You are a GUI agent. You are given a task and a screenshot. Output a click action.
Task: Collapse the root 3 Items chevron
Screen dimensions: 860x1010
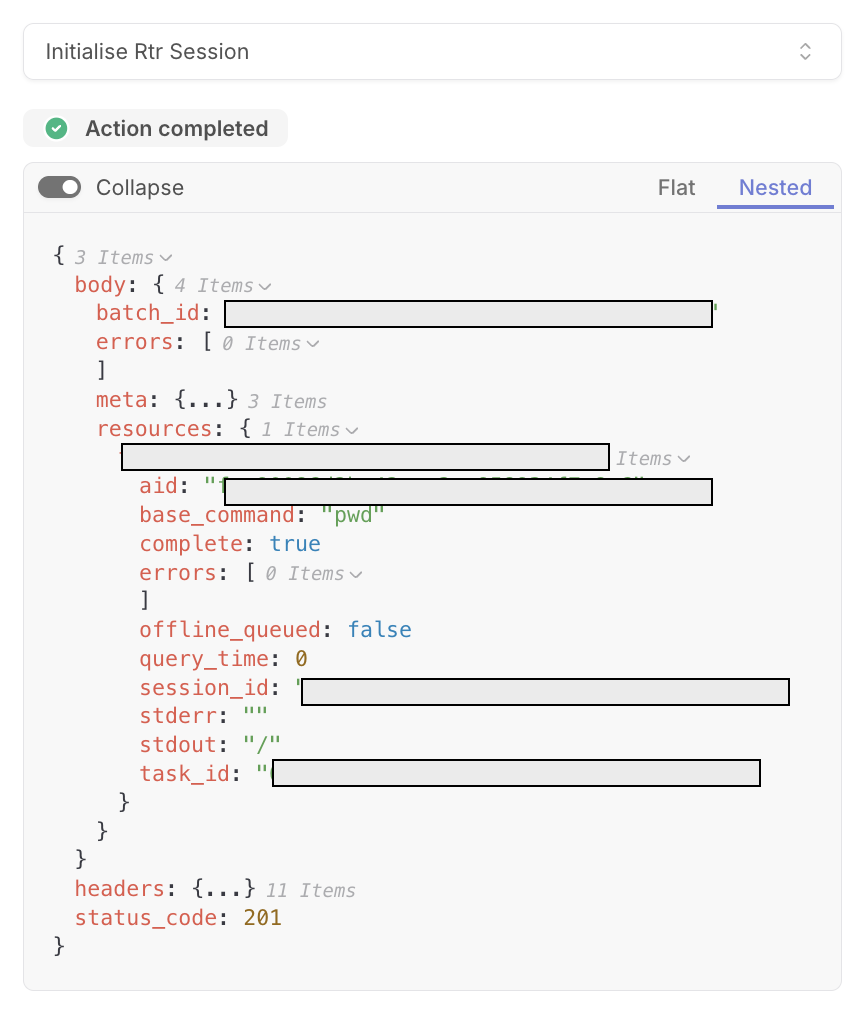click(x=166, y=258)
